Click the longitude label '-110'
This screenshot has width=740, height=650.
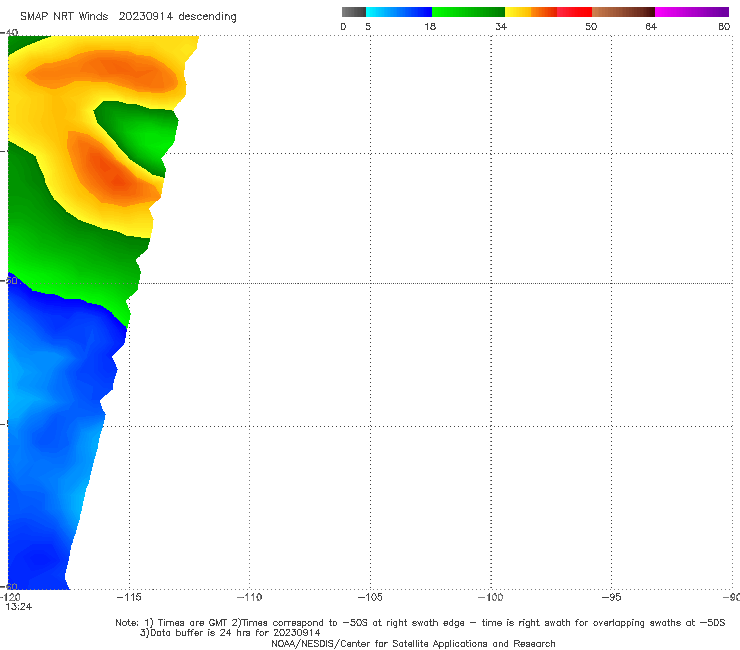tap(249, 597)
